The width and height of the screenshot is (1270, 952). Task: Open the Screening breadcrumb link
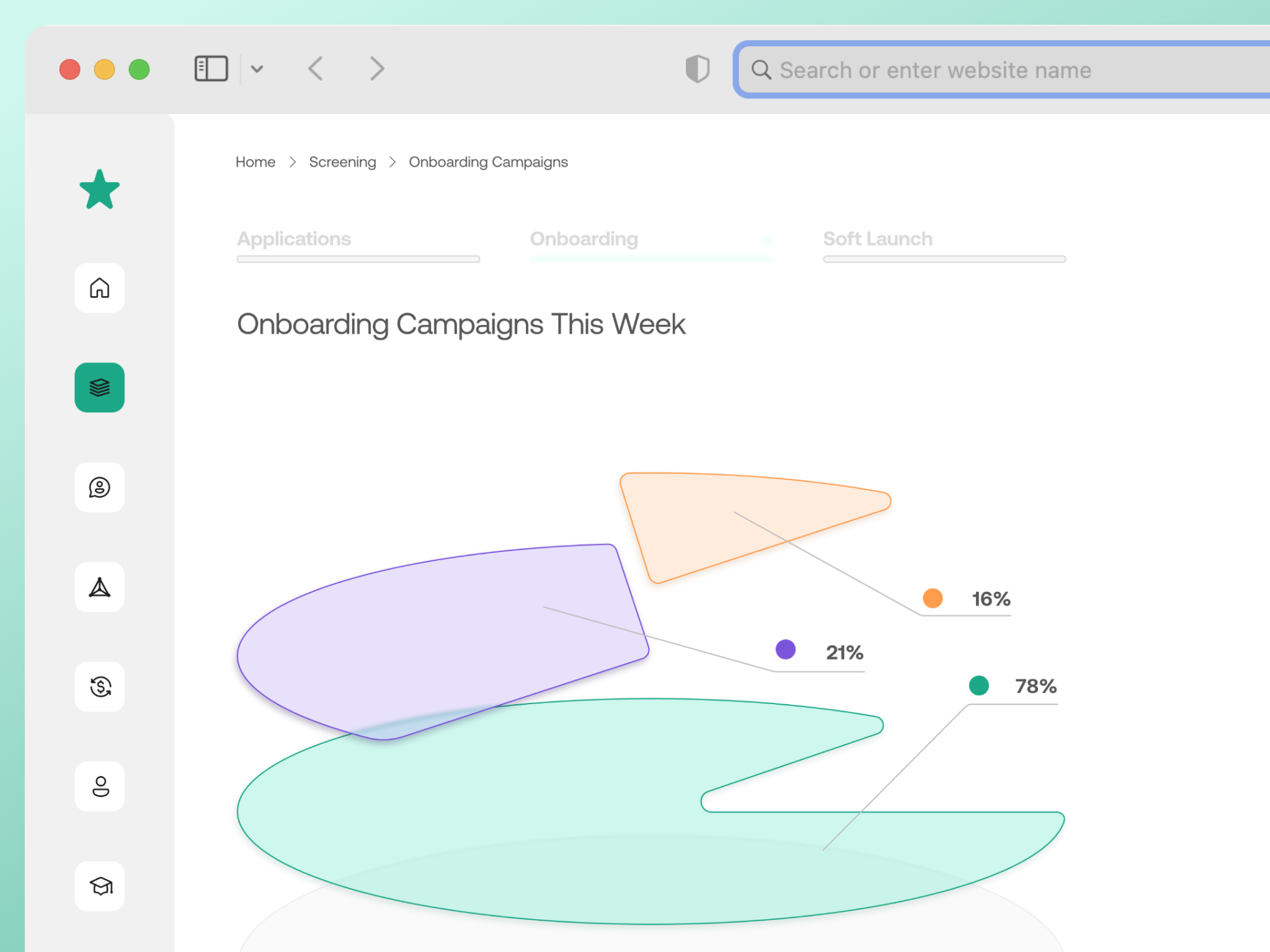342,162
